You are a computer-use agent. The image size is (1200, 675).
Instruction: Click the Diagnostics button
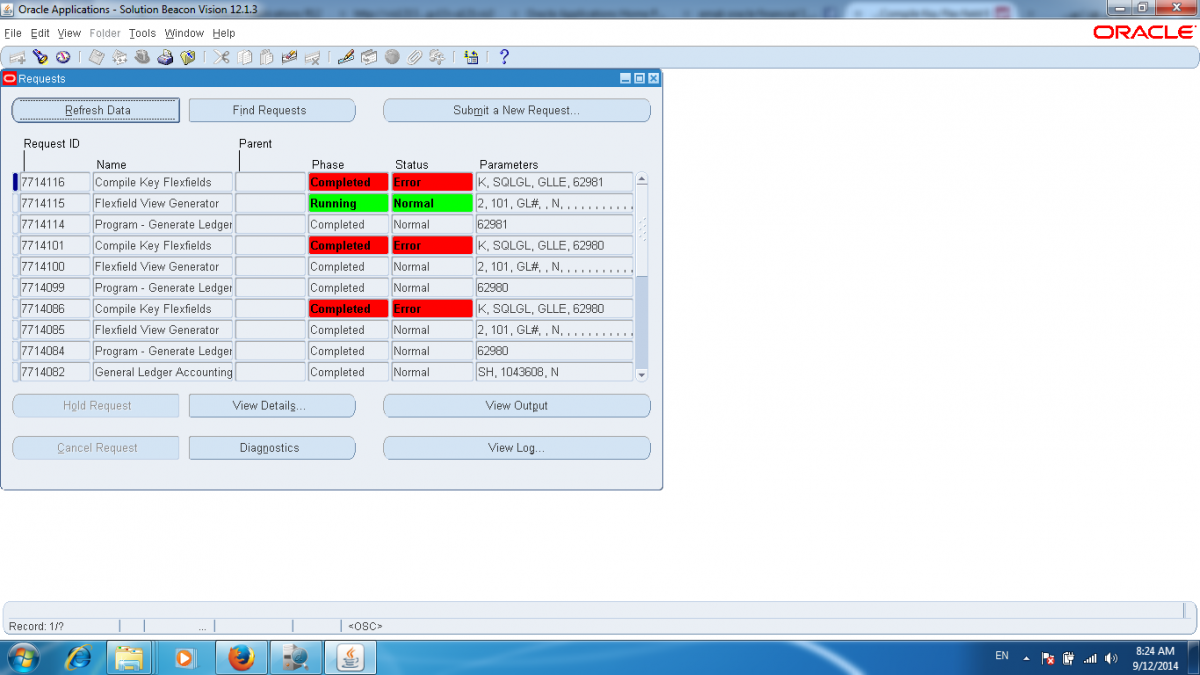[x=271, y=448]
